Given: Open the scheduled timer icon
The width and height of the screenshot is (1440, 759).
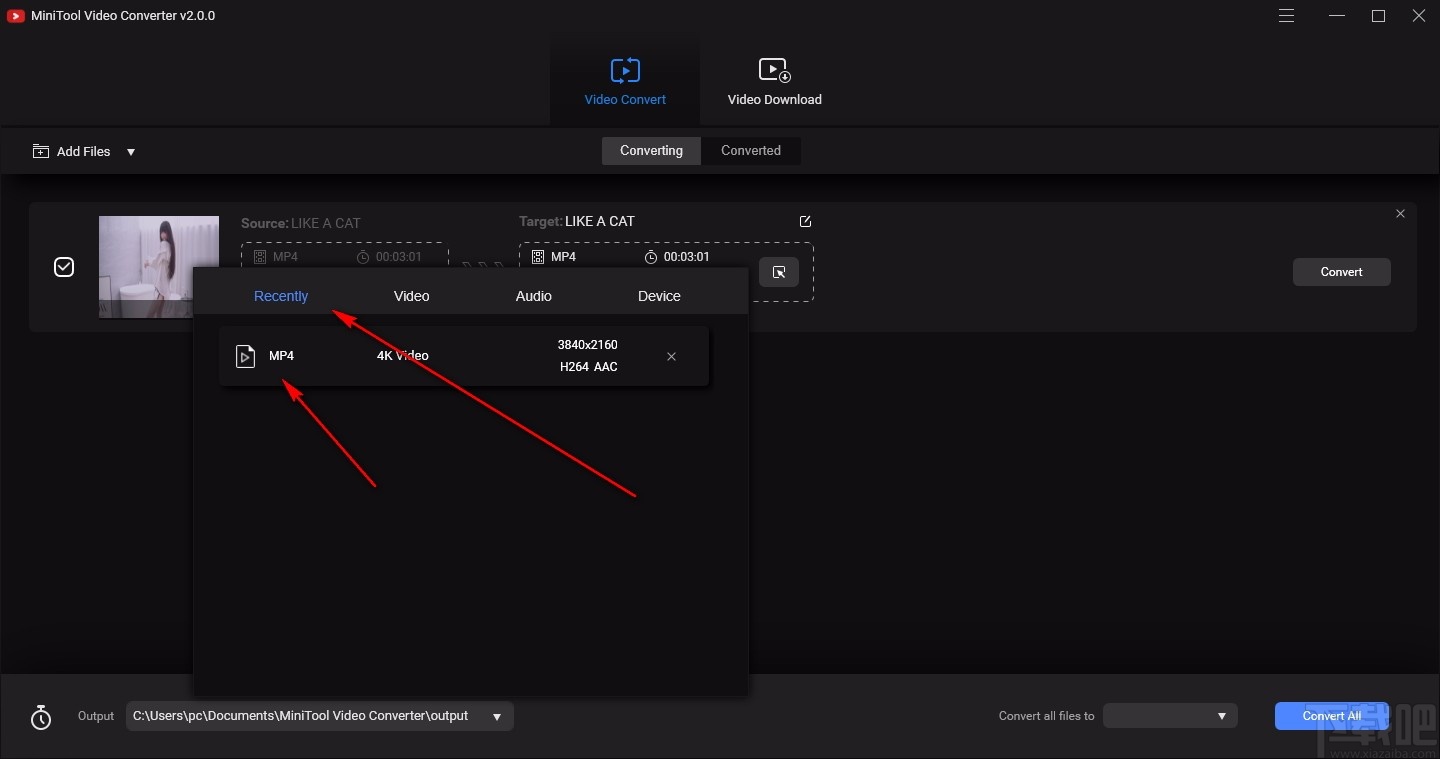Looking at the screenshot, I should (41, 717).
